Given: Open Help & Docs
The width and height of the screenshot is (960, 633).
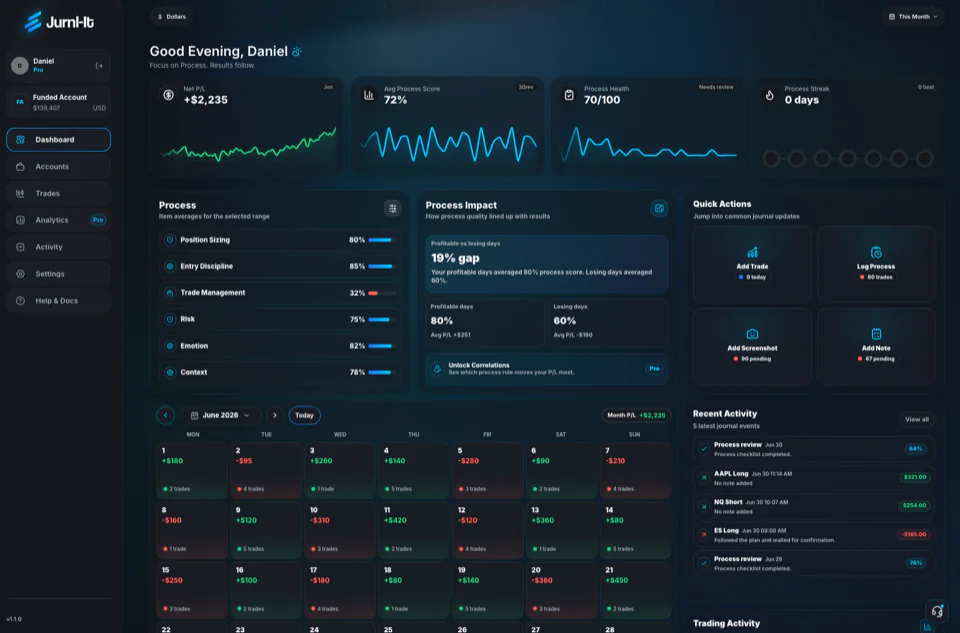Looking at the screenshot, I should click(x=59, y=301).
